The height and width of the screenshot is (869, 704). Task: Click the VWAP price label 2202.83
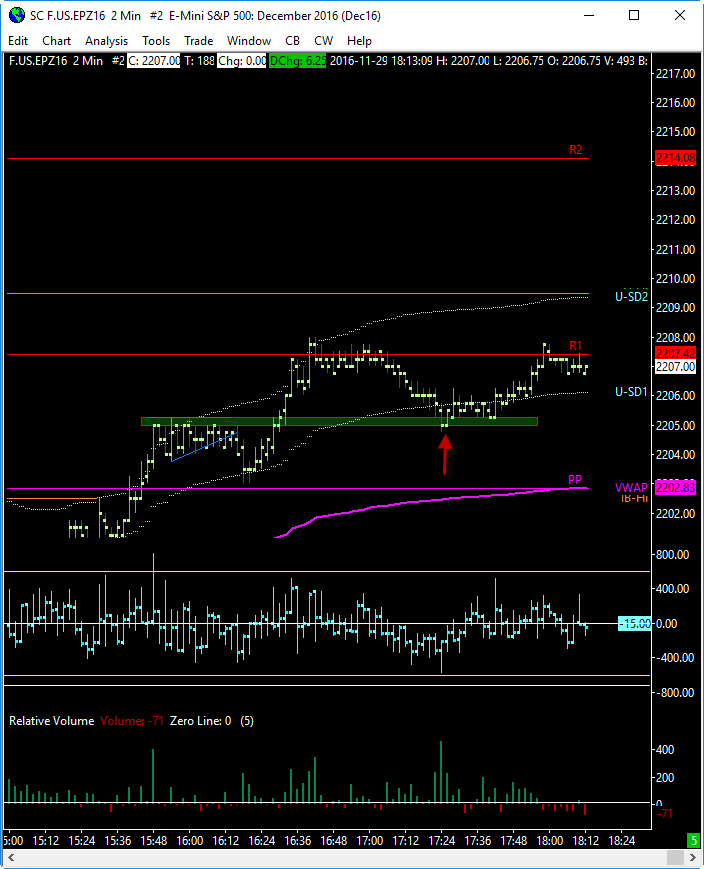(675, 488)
